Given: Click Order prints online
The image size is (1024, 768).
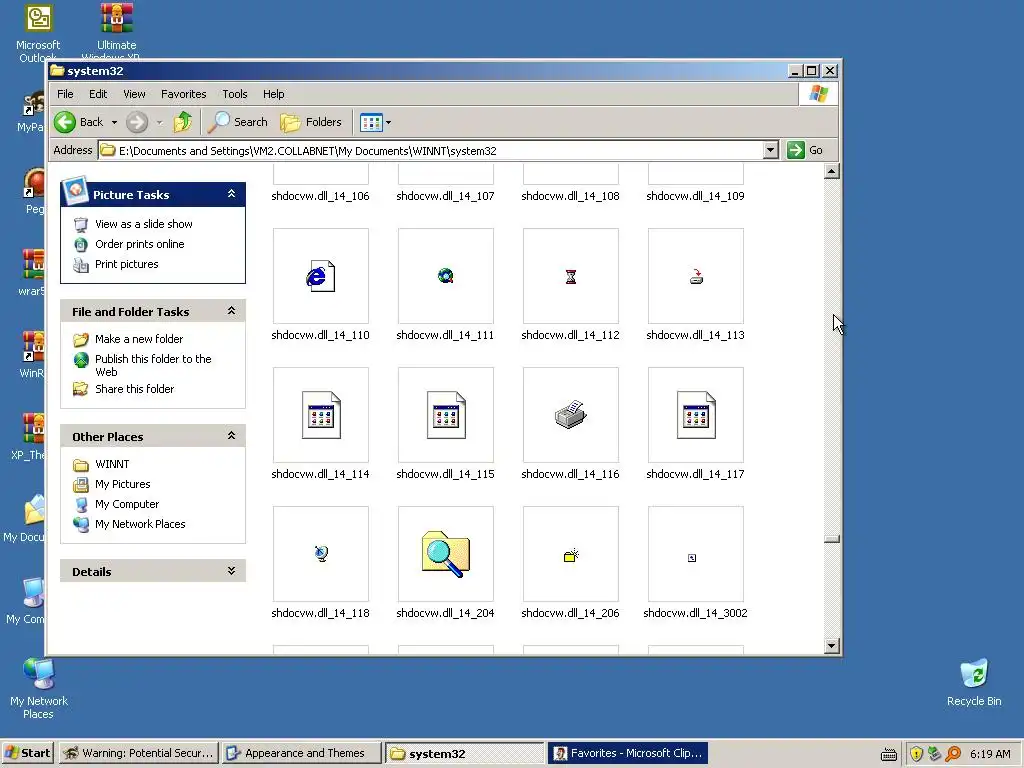Looking at the screenshot, I should 140,244.
